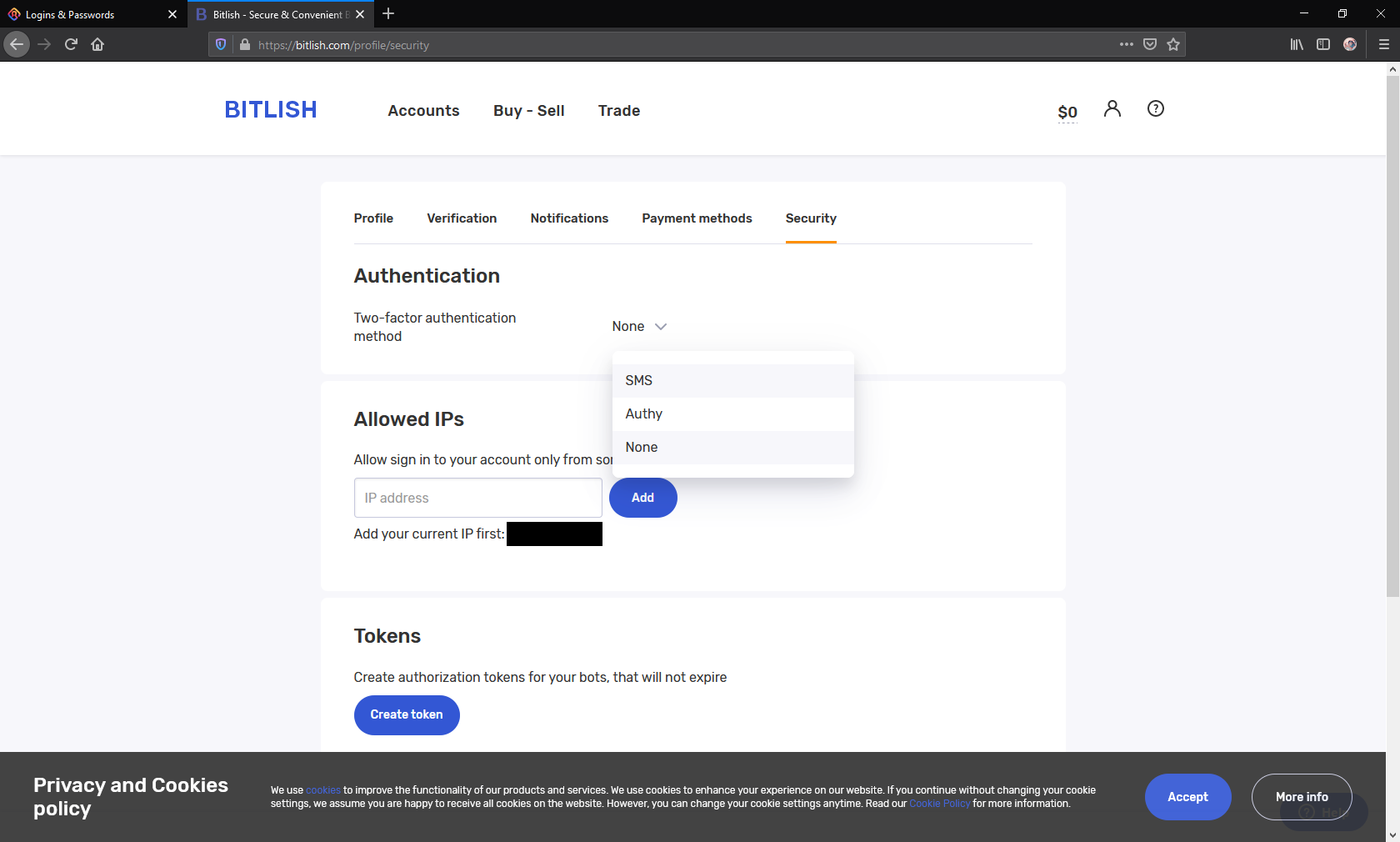Switch to the Profile tab
This screenshot has height=842, width=1400.
coord(373,218)
